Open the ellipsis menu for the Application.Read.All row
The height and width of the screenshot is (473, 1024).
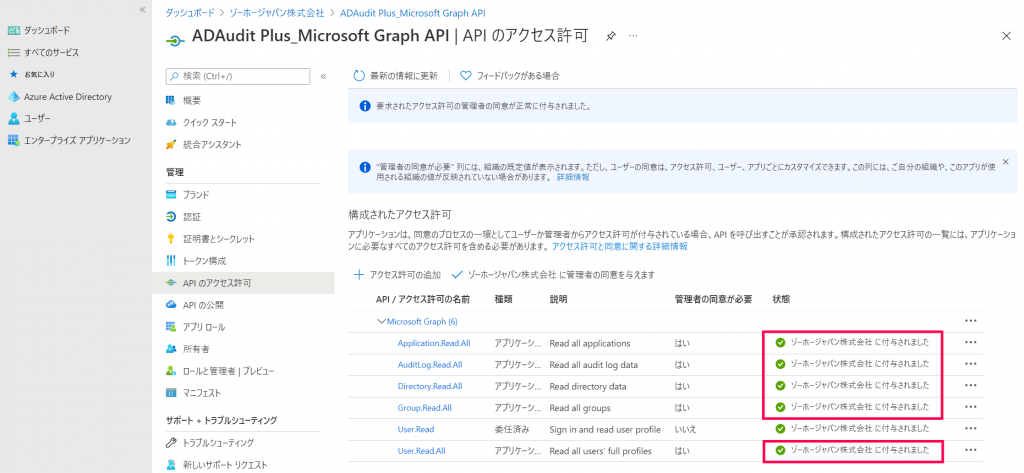969,342
